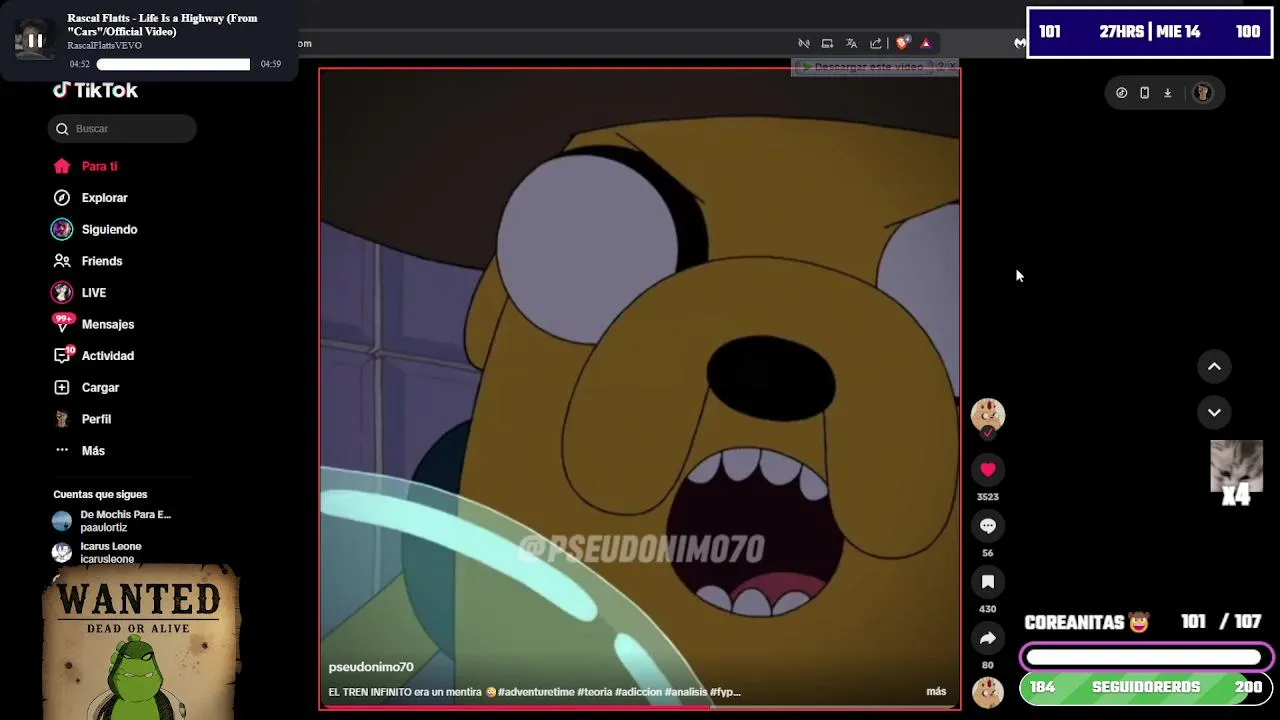The height and width of the screenshot is (720, 1280).
Task: Close the Descargar este video overlay
Action: tap(952, 67)
